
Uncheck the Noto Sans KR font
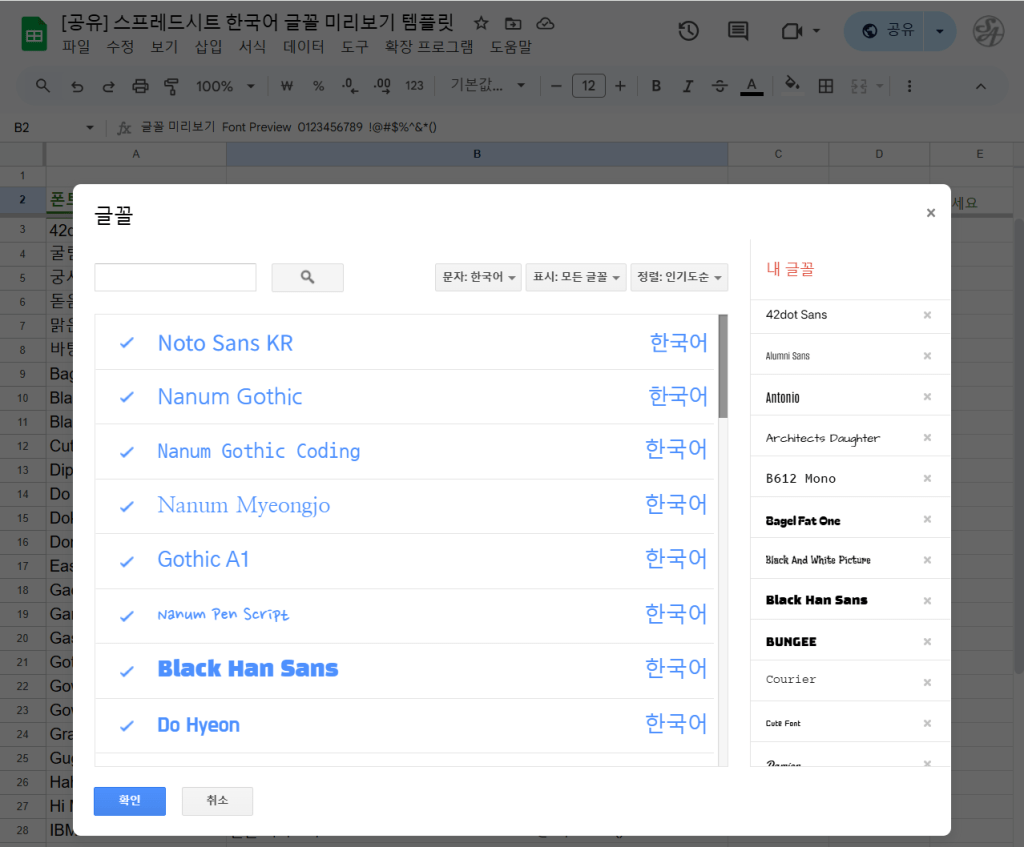coord(127,343)
